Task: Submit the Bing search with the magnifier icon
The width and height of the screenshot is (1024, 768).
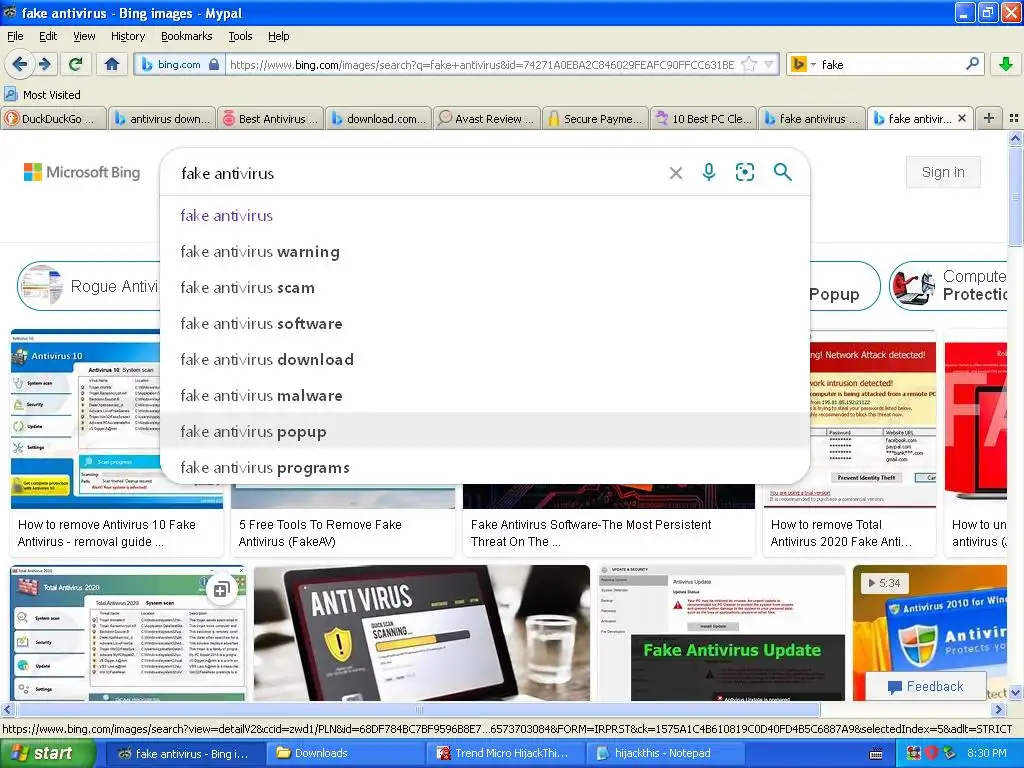Action: 782,172
